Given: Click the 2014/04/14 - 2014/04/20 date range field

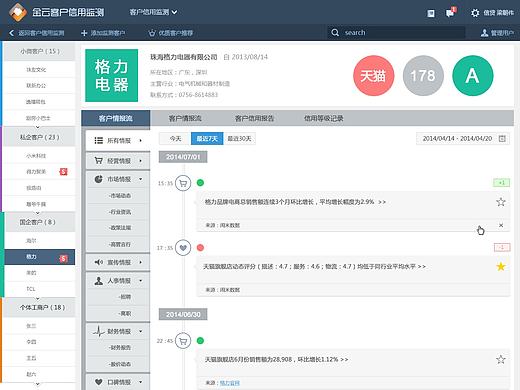Looking at the screenshot, I should point(463,138).
